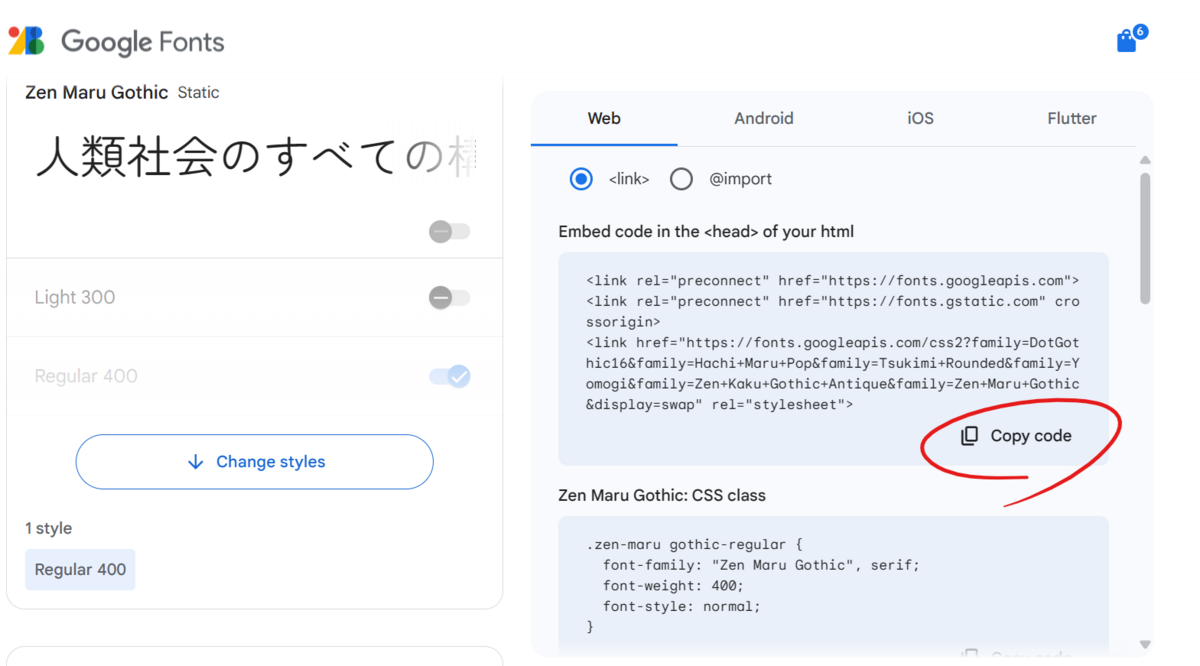Disable the Regular 400 style switch

pyautogui.click(x=449, y=376)
